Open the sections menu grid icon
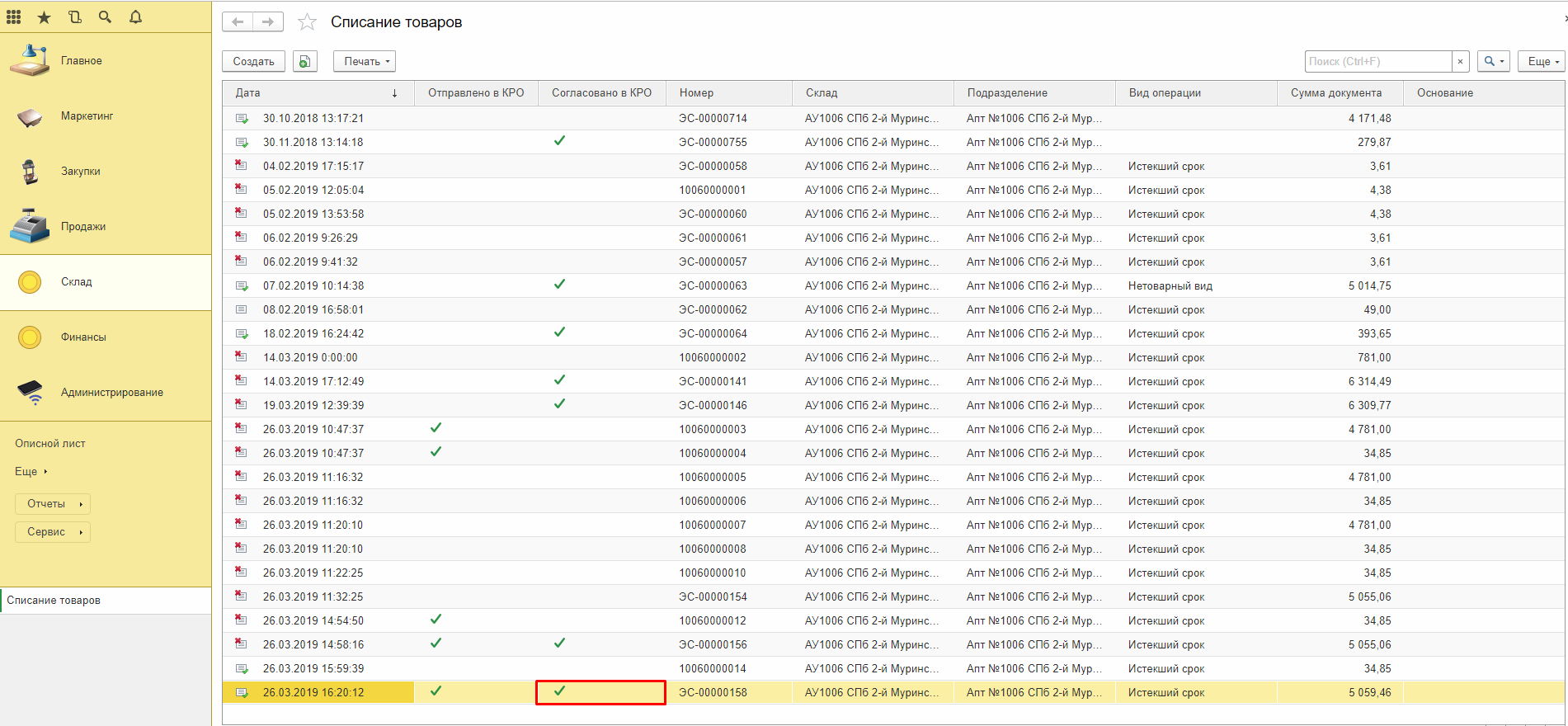The image size is (1568, 726). (x=14, y=16)
